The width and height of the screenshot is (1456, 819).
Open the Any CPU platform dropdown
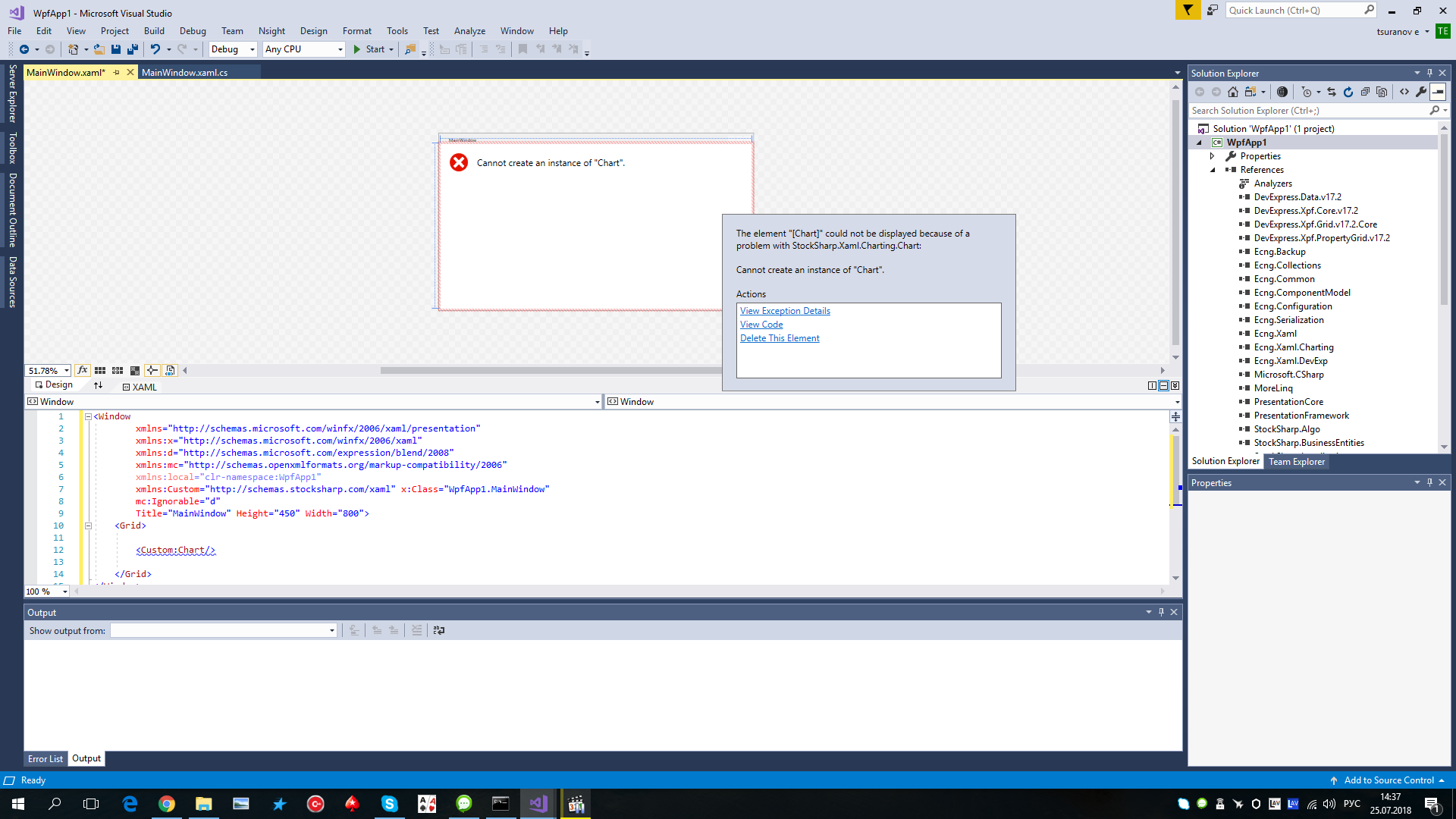pos(304,49)
